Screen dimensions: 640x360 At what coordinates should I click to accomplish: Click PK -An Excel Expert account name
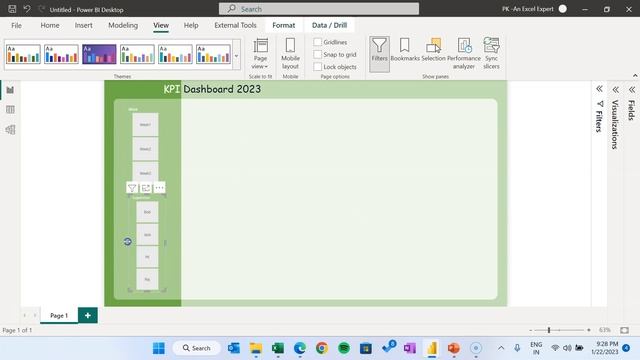tap(527, 9)
